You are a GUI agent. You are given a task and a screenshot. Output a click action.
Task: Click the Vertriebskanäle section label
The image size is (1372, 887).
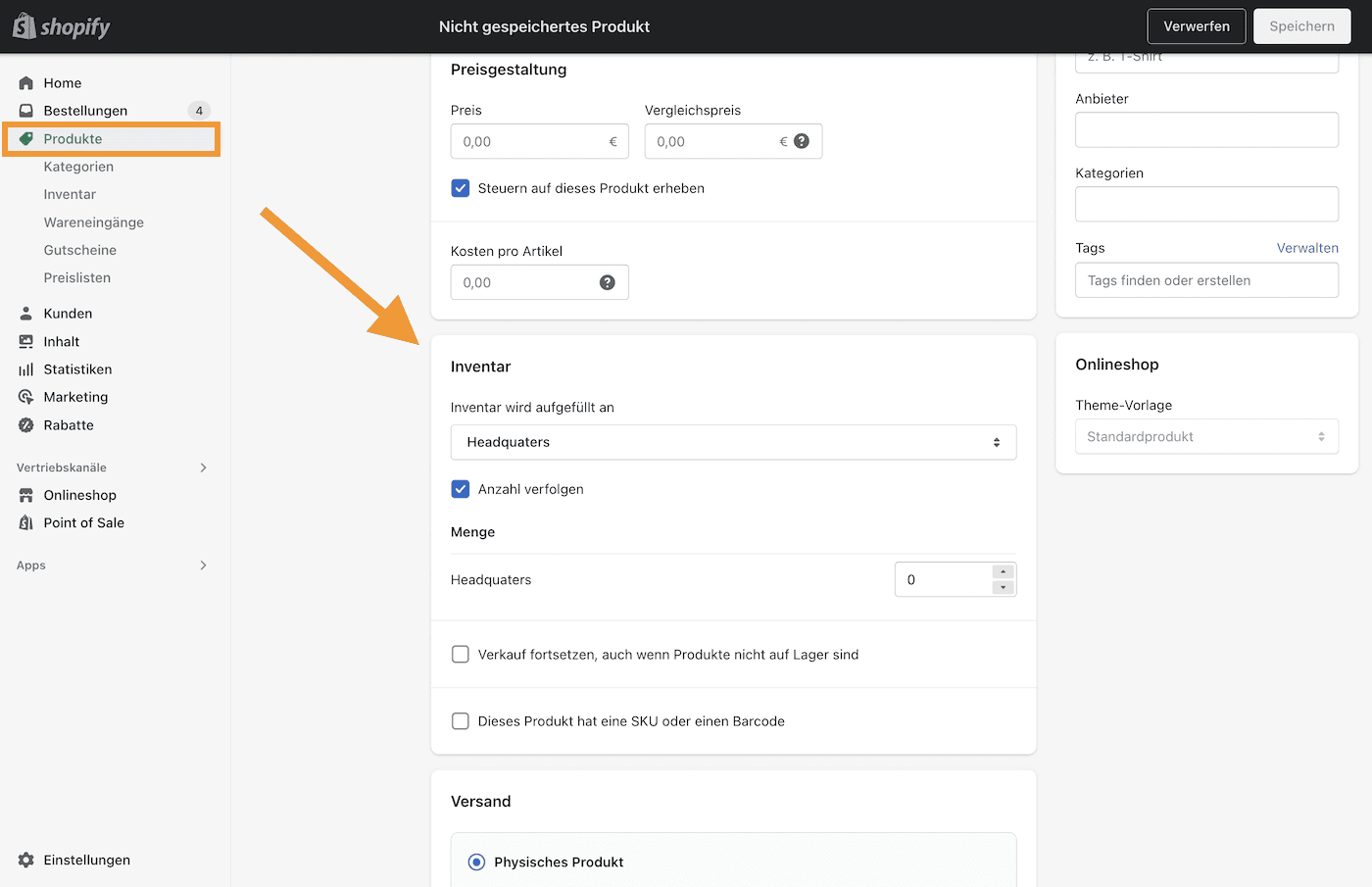(x=62, y=468)
